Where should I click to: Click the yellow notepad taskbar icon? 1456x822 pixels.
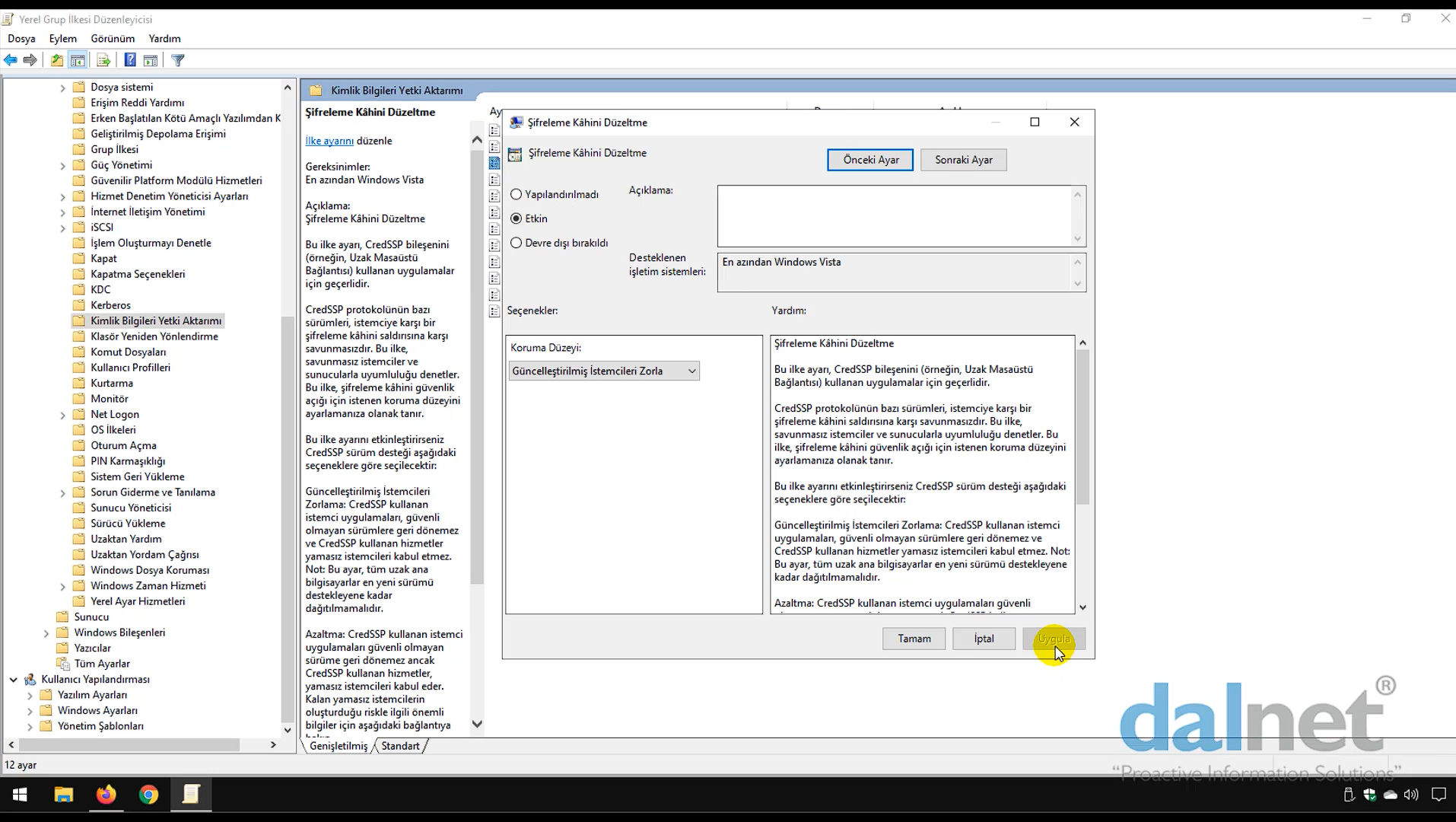[191, 795]
